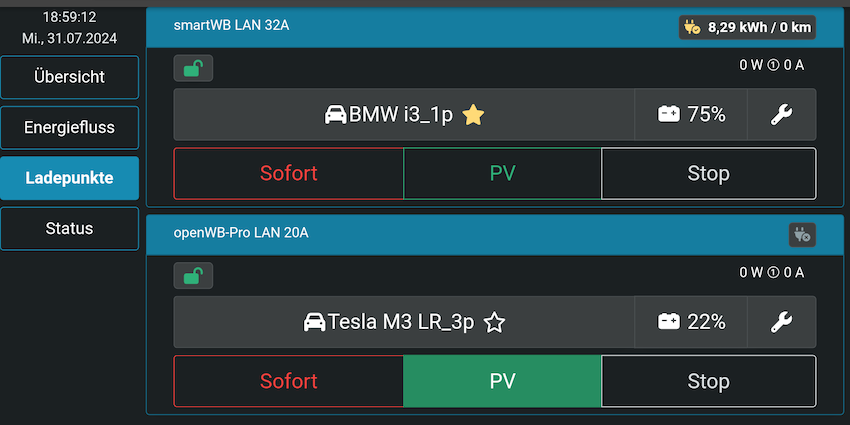
Task: Open wrench settings for Tesla M3 LR_3p
Action: (x=781, y=322)
